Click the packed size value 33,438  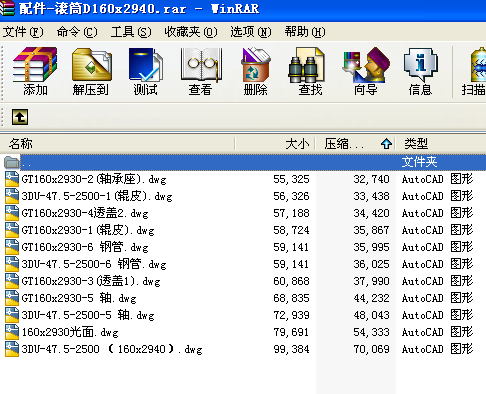tap(371, 196)
